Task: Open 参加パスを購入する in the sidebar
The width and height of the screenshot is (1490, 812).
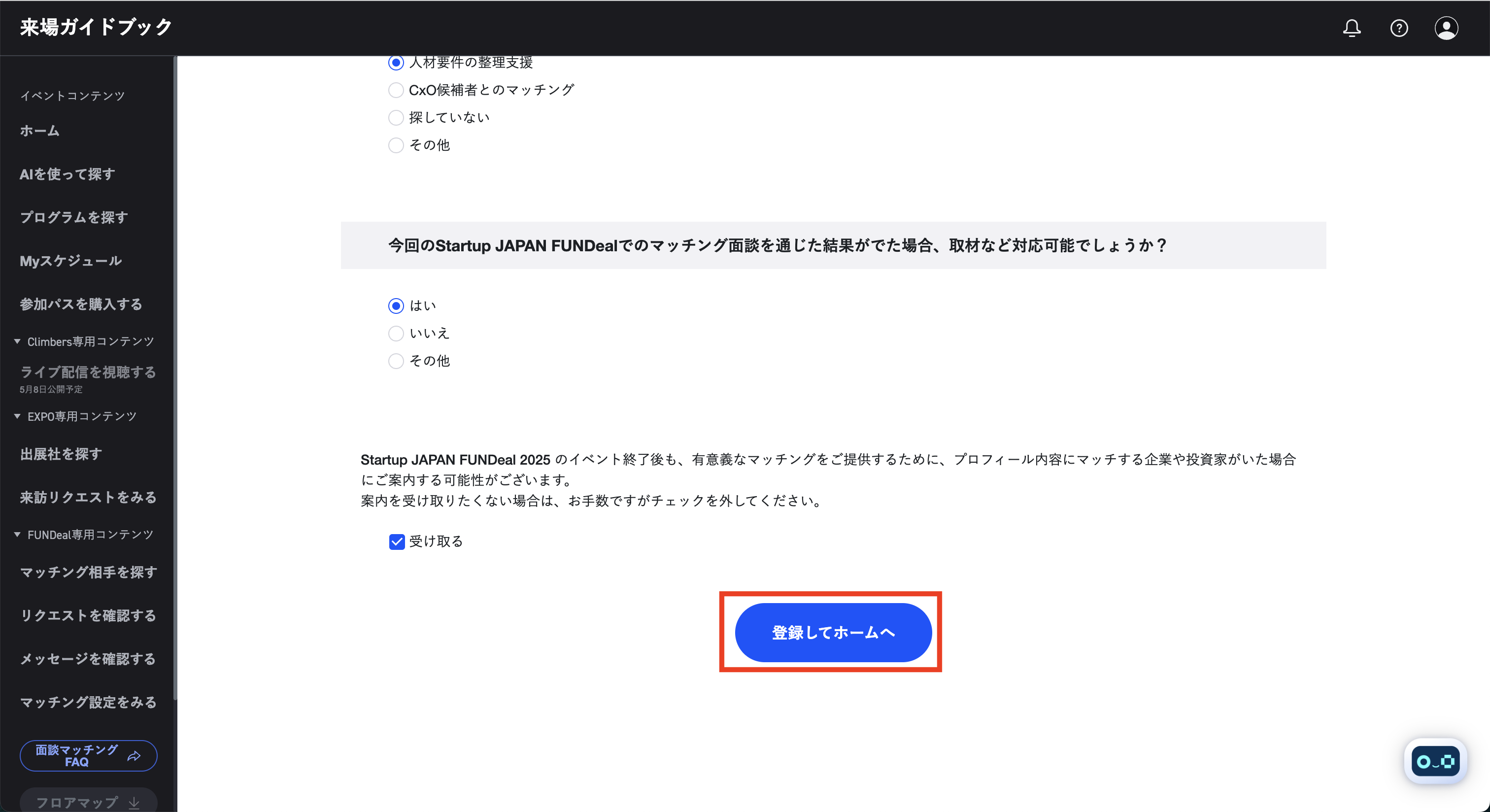Action: (x=81, y=304)
